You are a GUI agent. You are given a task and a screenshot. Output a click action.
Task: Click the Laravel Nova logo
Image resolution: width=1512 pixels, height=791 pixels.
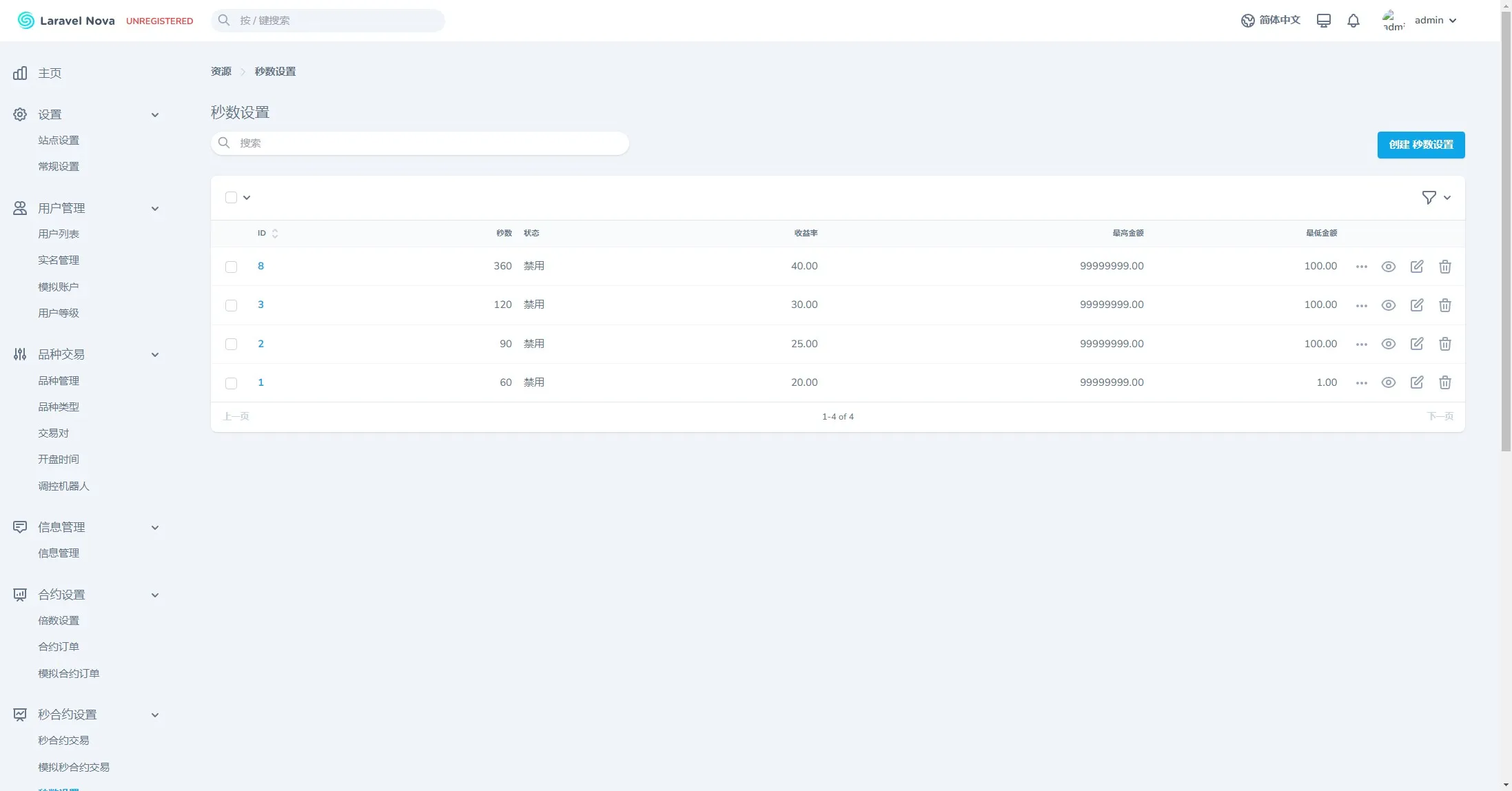tap(66, 21)
